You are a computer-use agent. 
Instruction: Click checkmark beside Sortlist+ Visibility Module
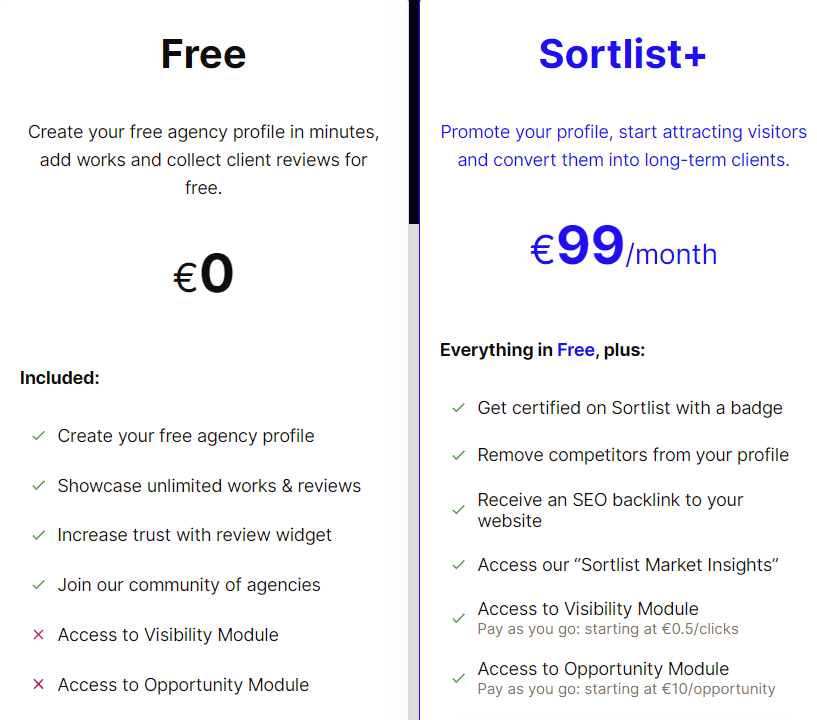pyautogui.click(x=459, y=618)
